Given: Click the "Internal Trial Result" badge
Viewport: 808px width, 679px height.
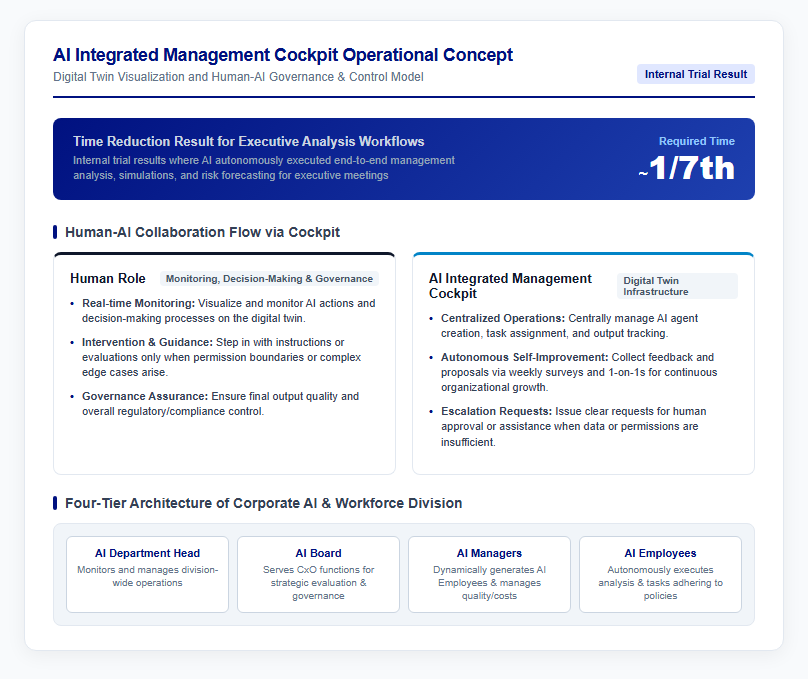Looking at the screenshot, I should pos(696,74).
